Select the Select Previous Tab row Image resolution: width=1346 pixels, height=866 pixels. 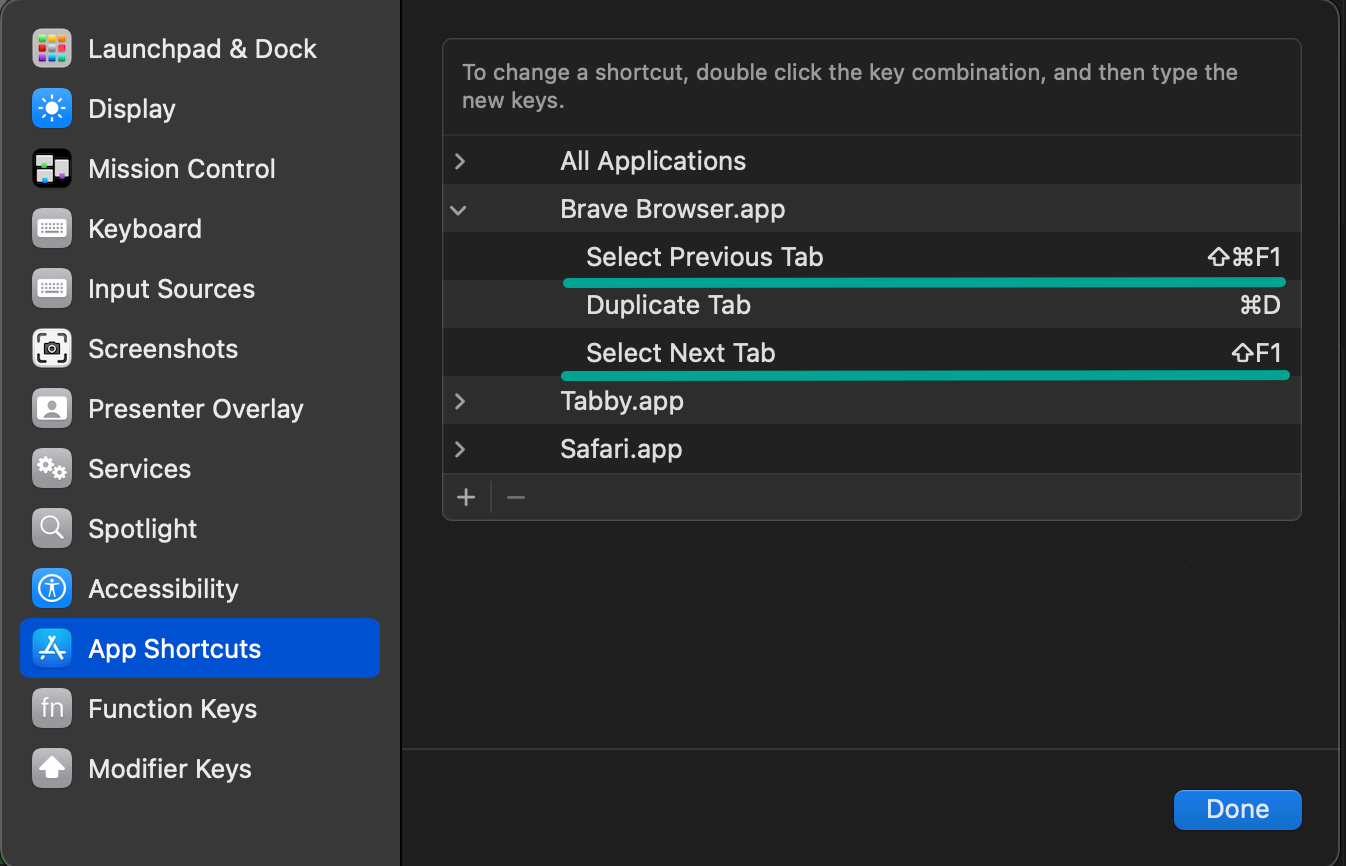point(872,257)
